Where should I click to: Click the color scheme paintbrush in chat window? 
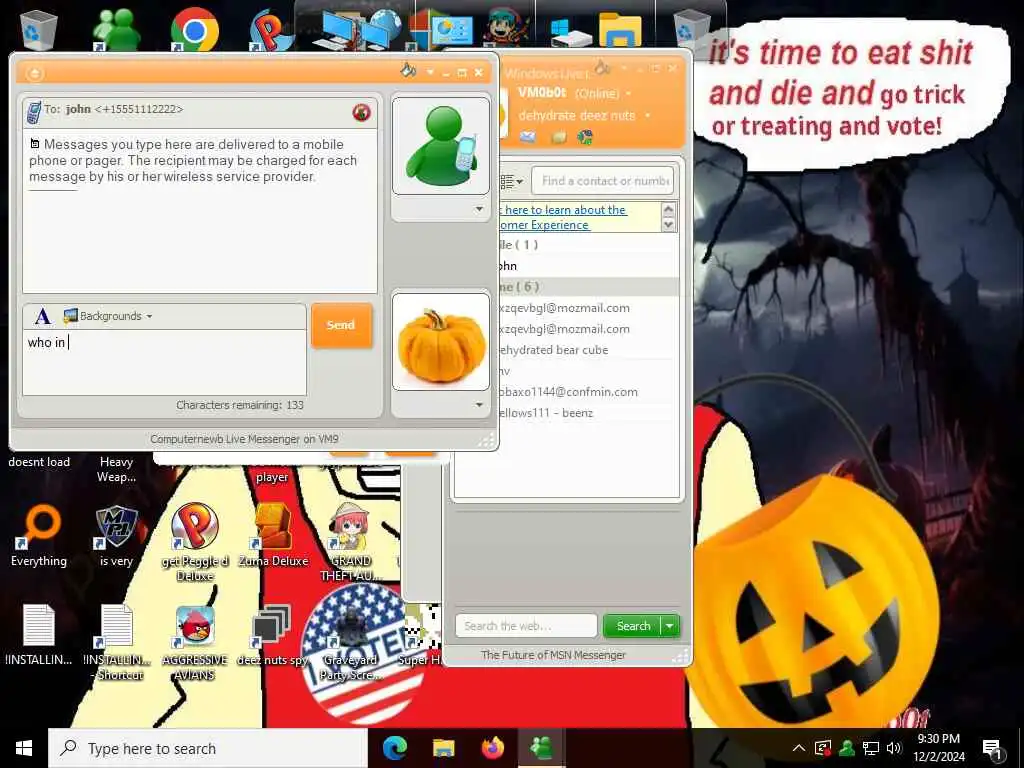coord(408,70)
